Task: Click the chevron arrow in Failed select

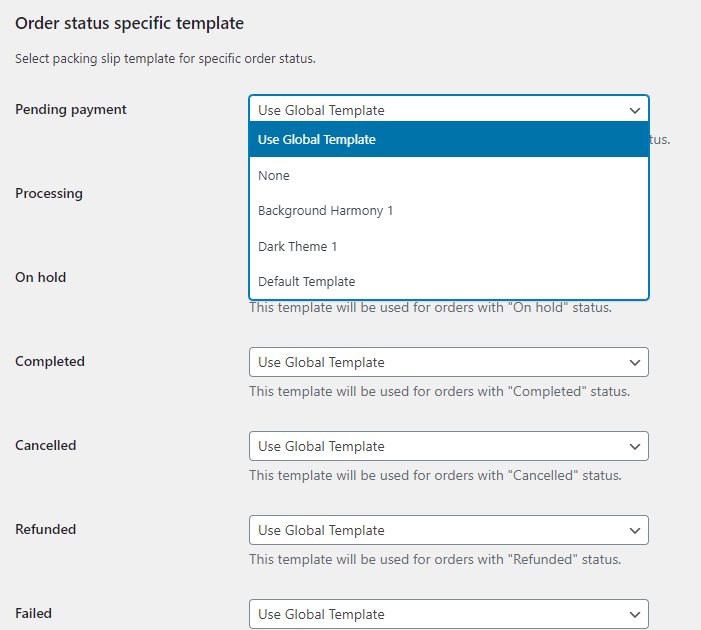Action: (x=634, y=614)
